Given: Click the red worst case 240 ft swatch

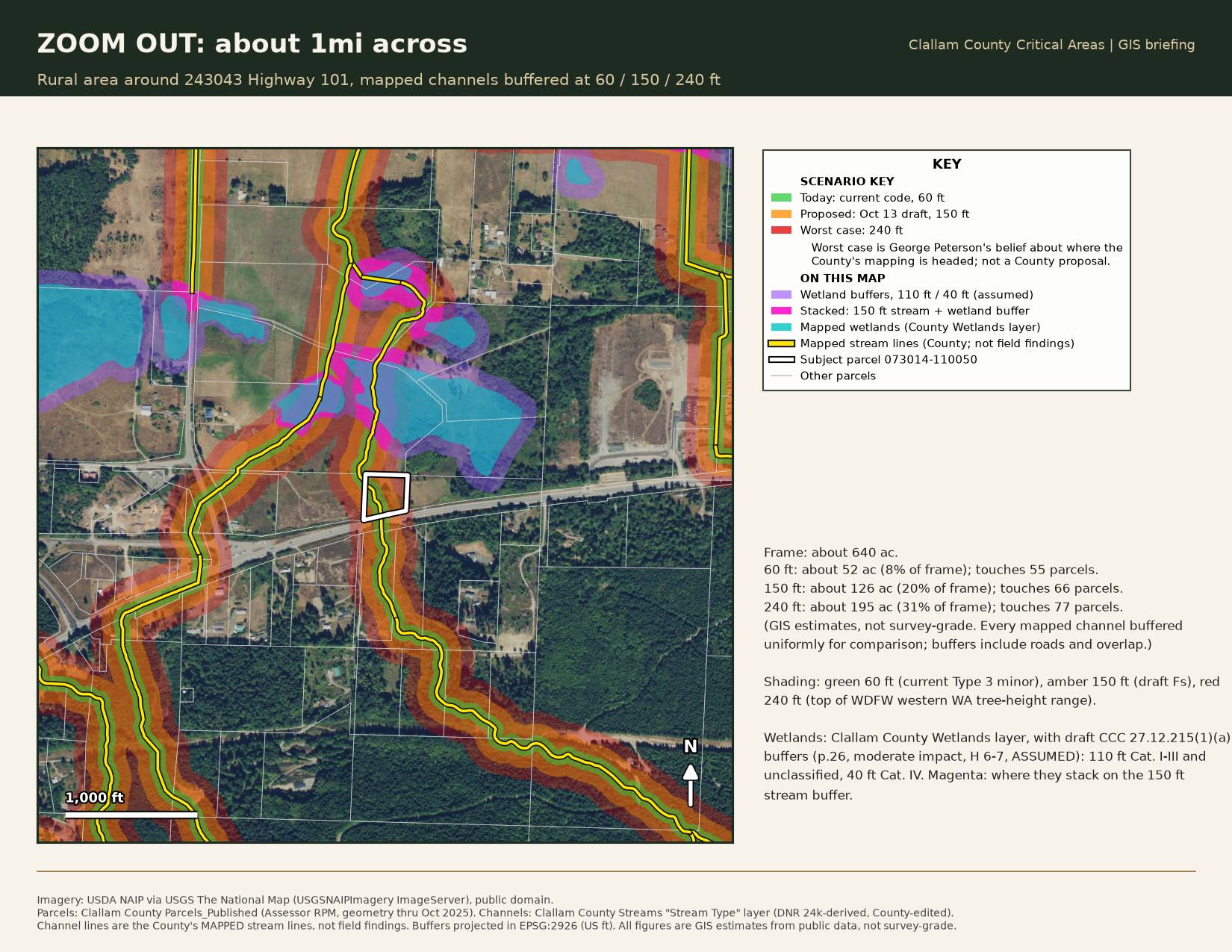Looking at the screenshot, I should [x=781, y=231].
